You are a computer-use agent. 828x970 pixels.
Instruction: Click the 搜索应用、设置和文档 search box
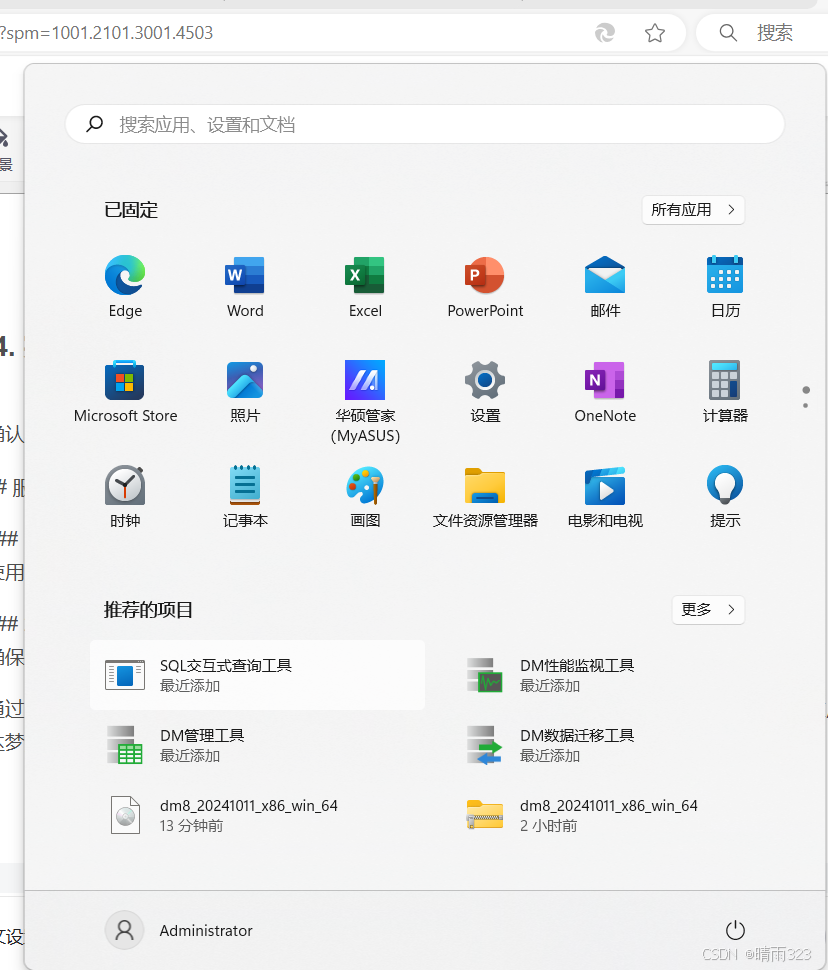(425, 124)
